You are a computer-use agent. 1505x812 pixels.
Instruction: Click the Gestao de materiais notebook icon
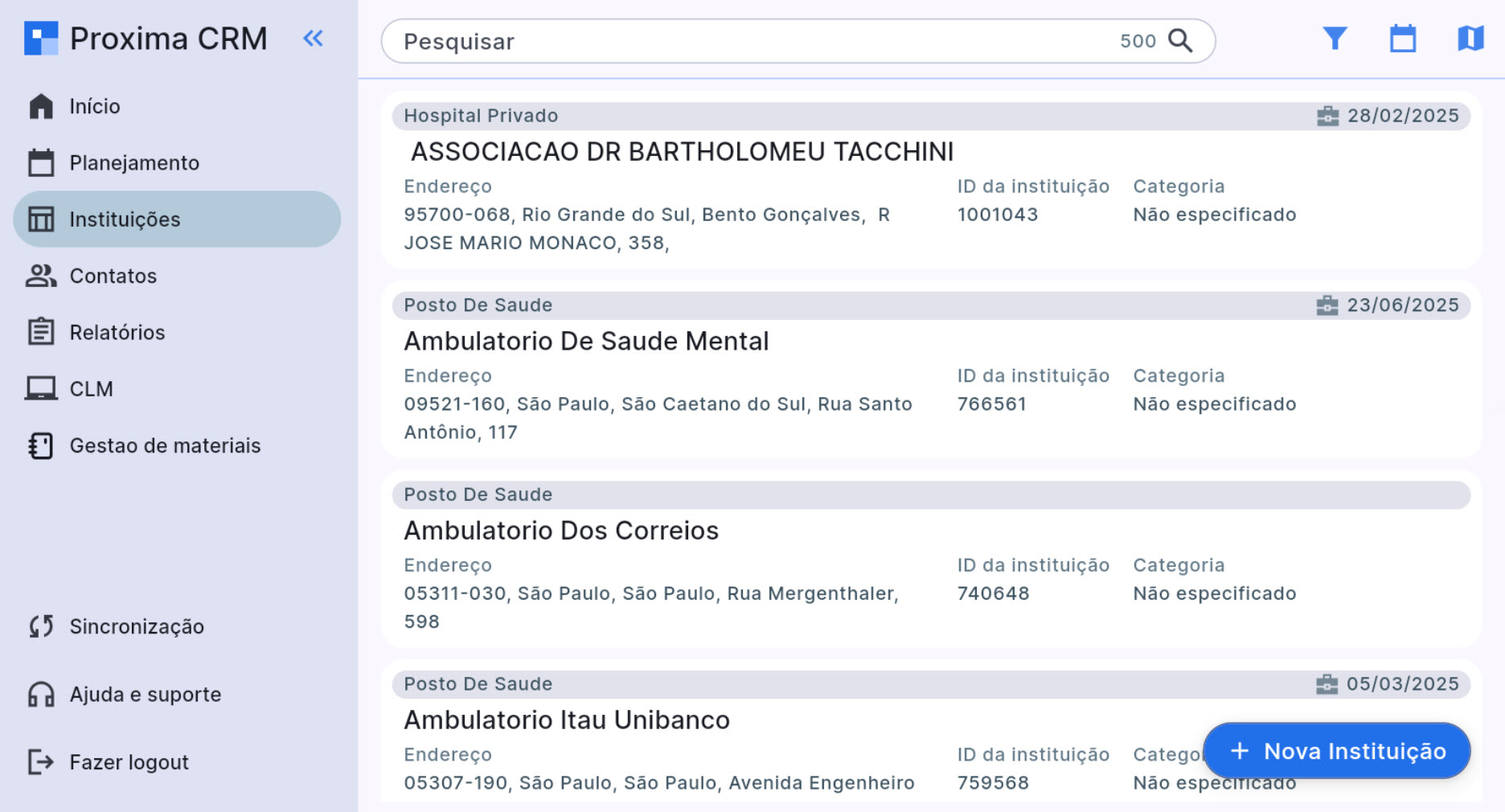(x=41, y=445)
